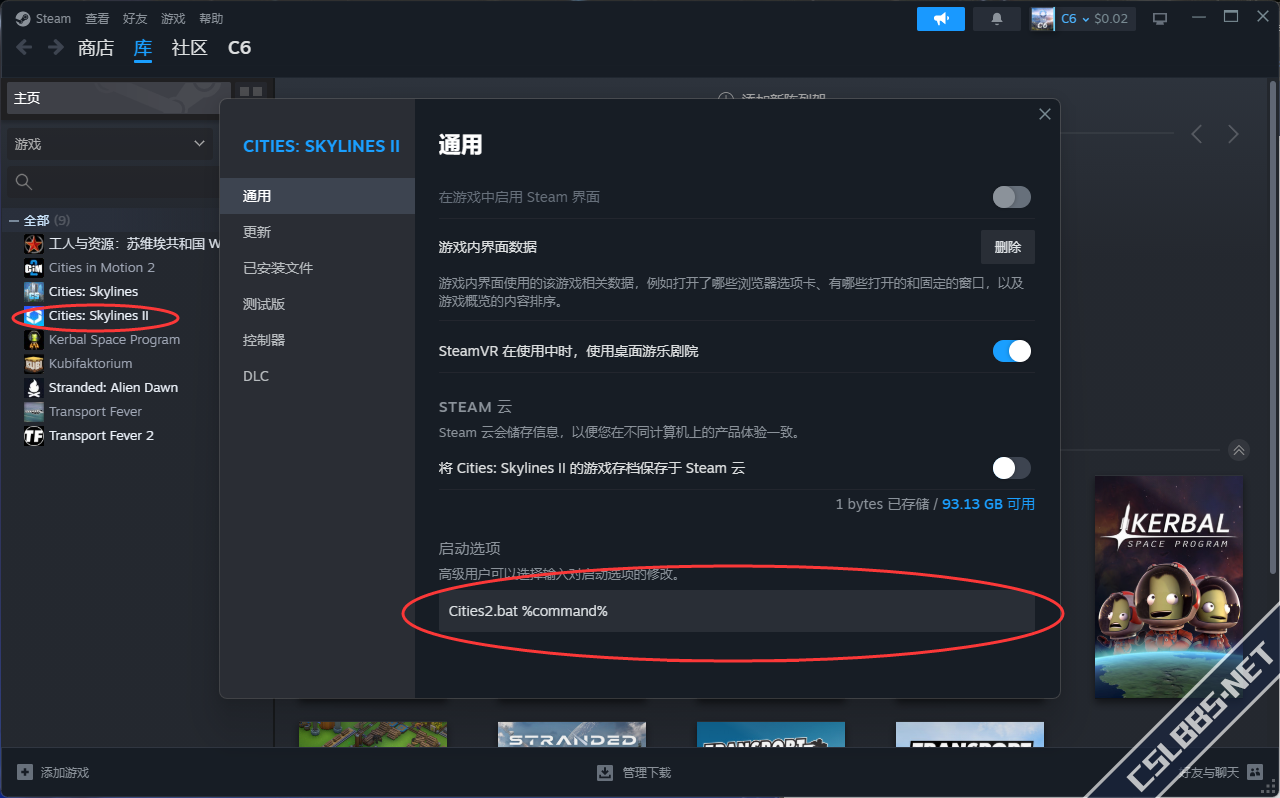Screen dimensions: 1280x798
Task: Select Cities: Skylines (first game) in list
Action: tap(94, 291)
